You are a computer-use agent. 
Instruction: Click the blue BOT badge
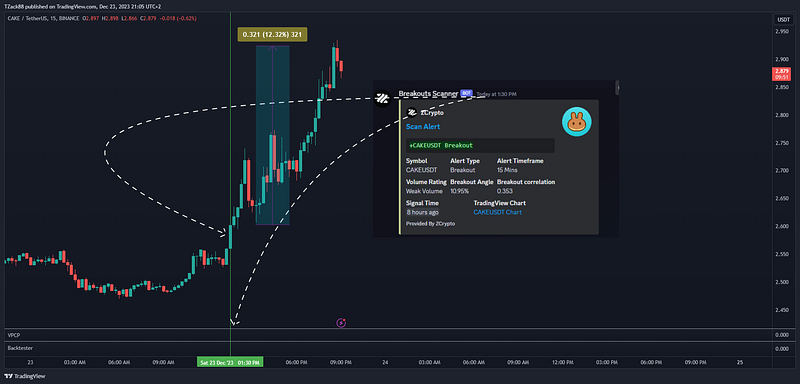[466, 94]
